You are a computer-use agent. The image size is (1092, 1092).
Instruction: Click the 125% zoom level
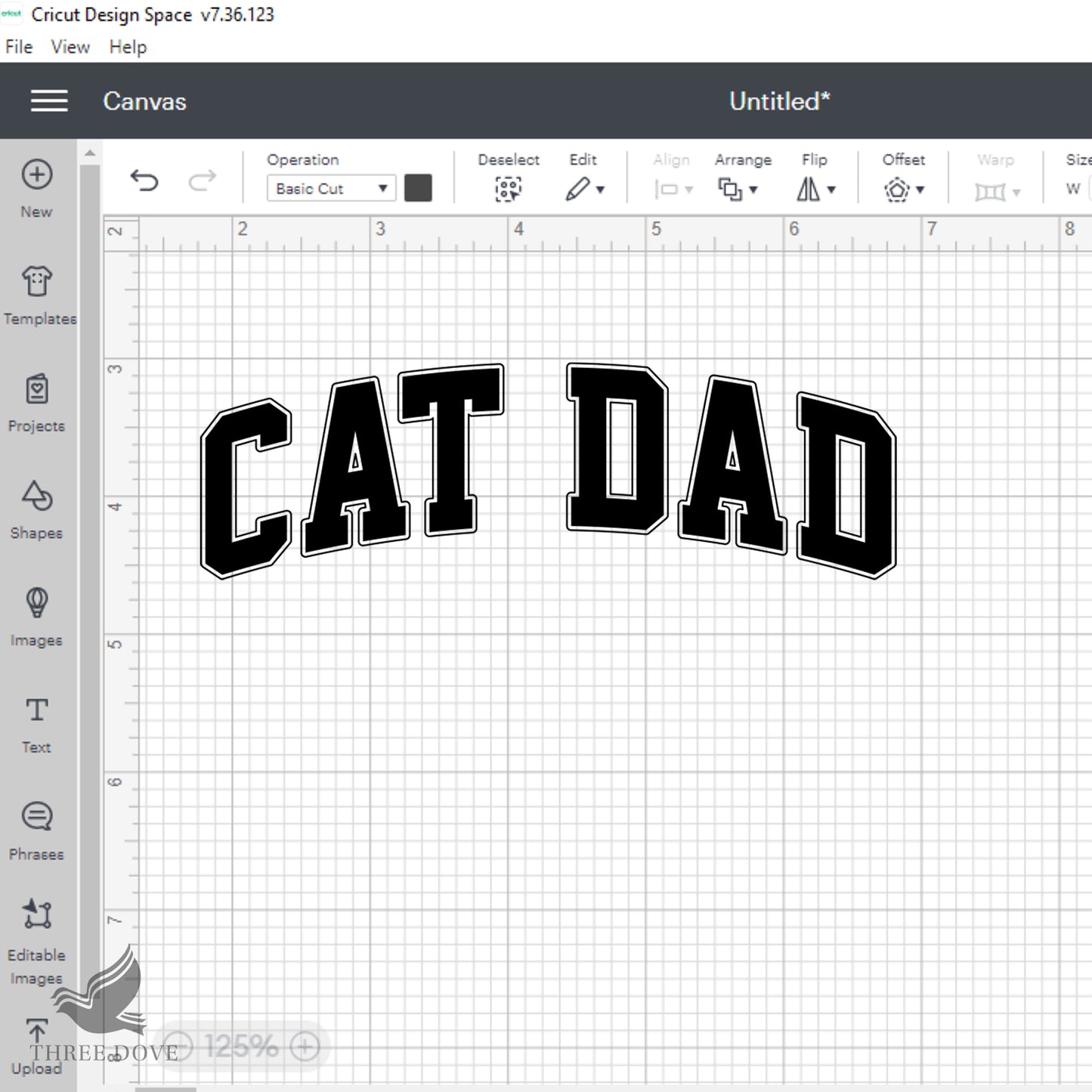point(241,1047)
